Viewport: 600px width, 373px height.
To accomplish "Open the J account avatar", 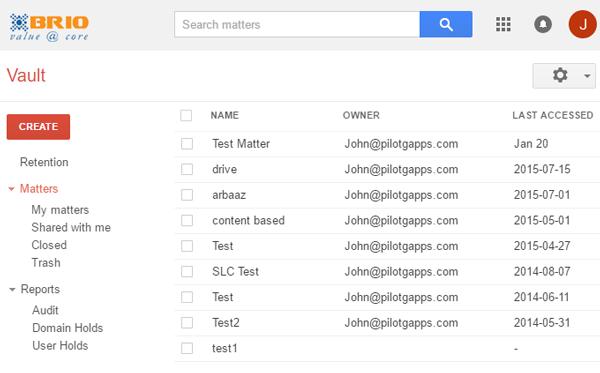I will click(x=582, y=24).
